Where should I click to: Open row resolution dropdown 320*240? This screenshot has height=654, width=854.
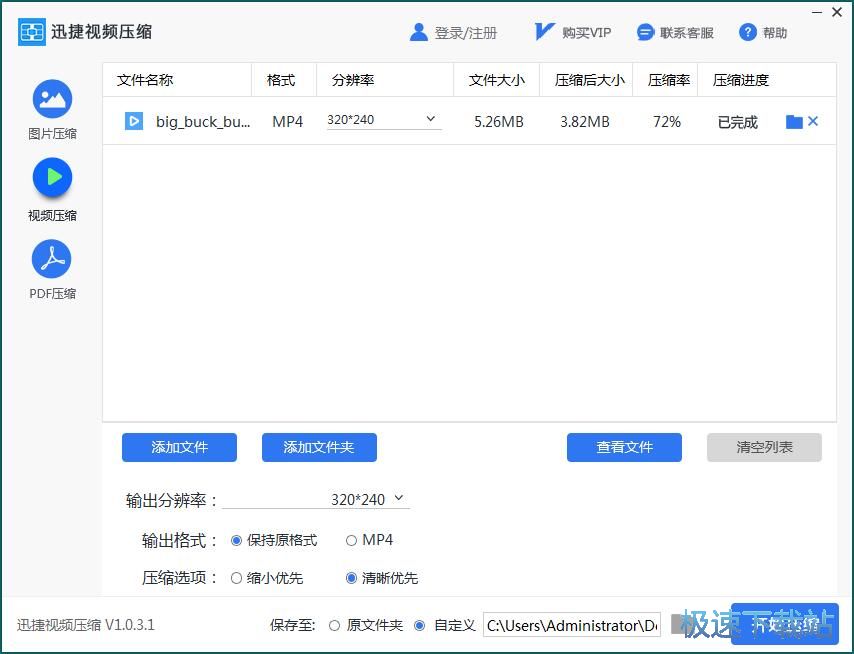[384, 120]
